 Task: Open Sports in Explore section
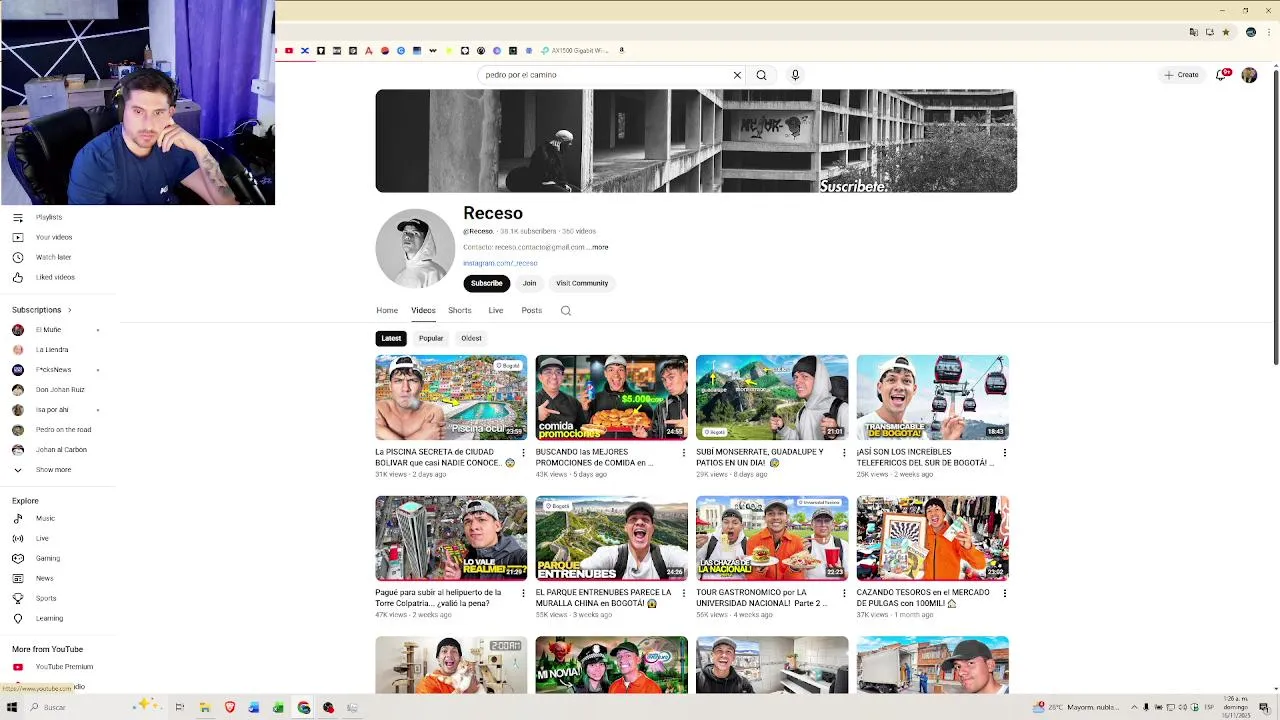[x=46, y=598]
